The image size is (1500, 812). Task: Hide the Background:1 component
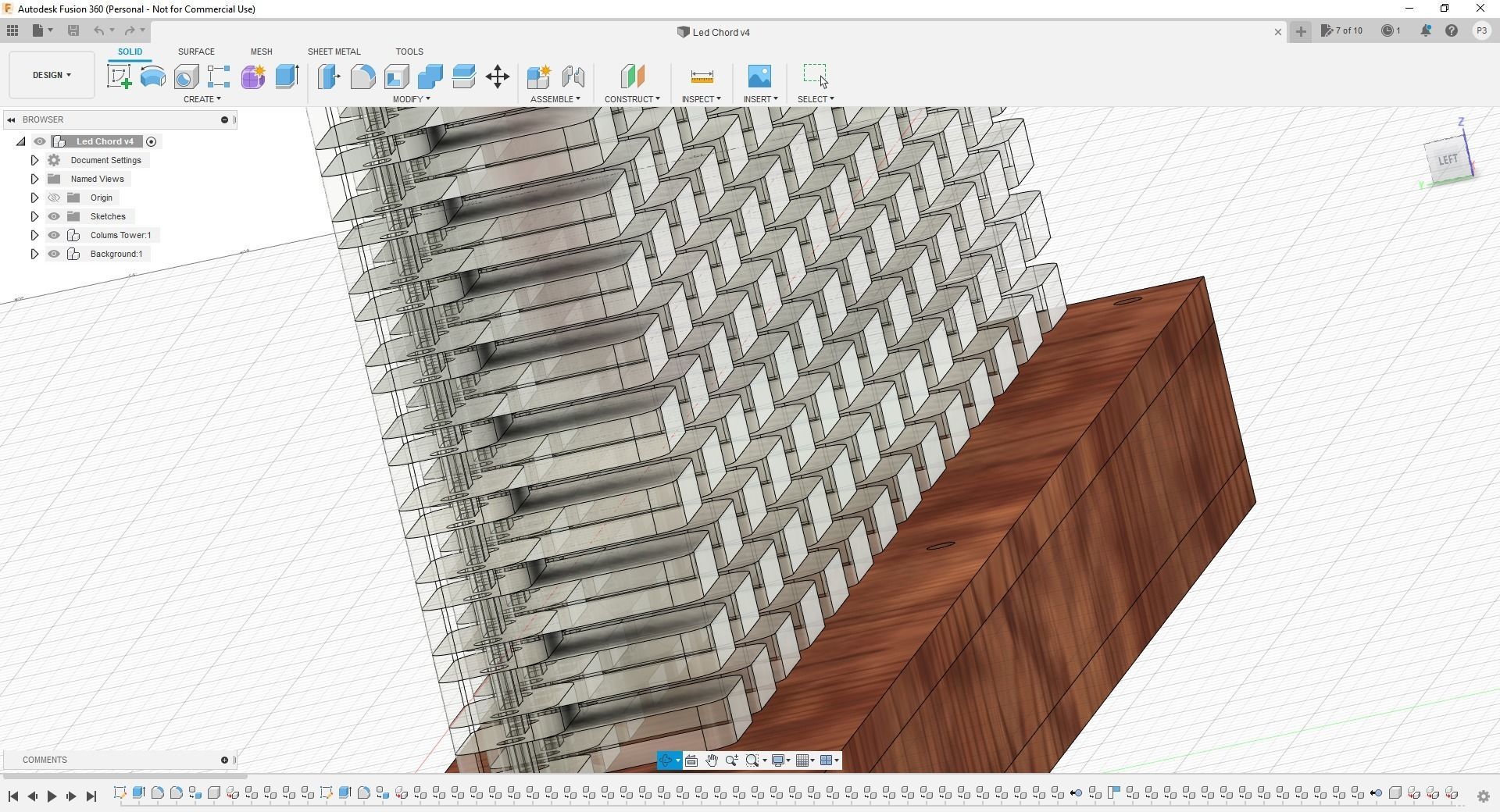pos(53,254)
